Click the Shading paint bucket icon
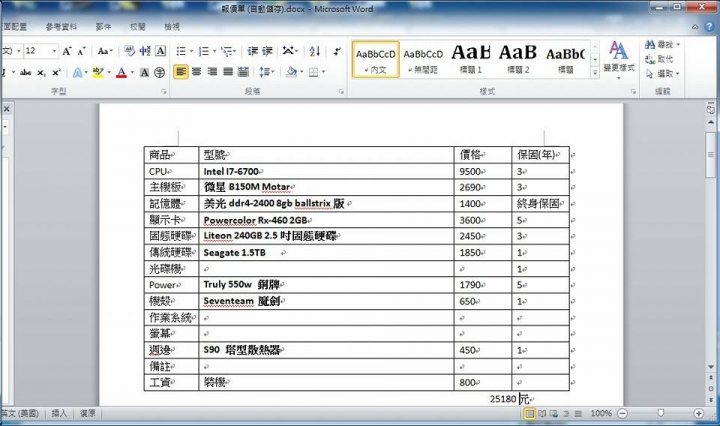Image resolution: width=720 pixels, height=426 pixels. point(291,72)
